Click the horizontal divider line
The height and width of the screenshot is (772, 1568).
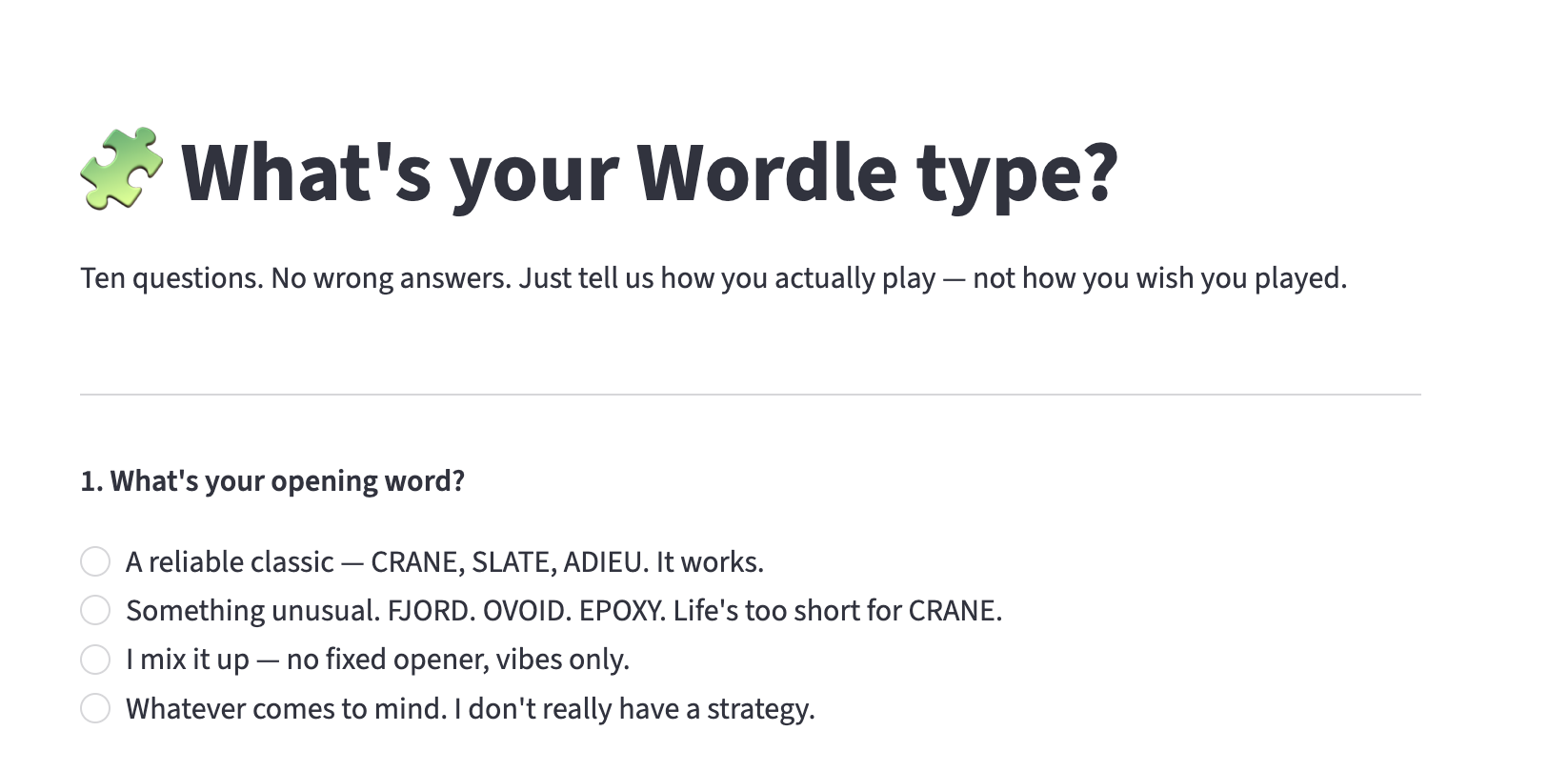[751, 394]
